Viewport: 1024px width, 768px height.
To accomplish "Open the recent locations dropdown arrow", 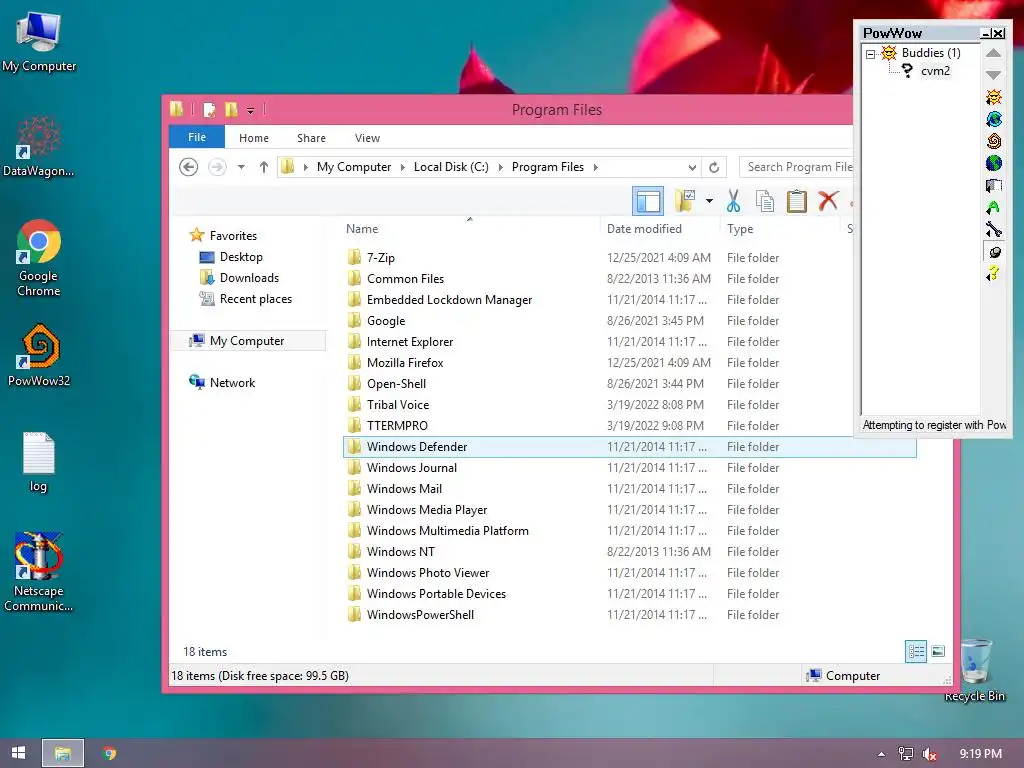I will pyautogui.click(x=241, y=167).
